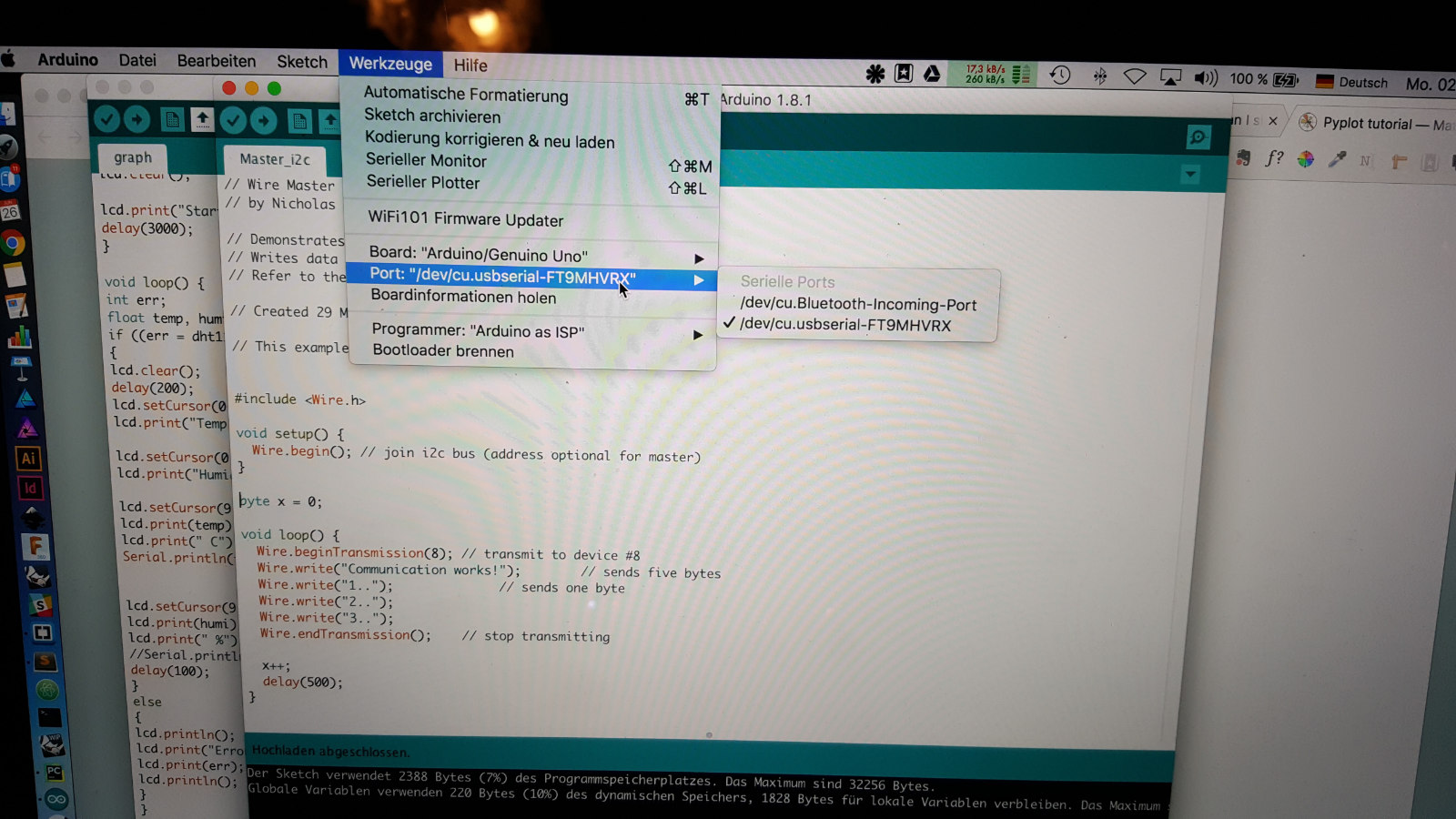Open the Deutsch input language menu
Screen dimensions: 1456x819
[x=1352, y=82]
